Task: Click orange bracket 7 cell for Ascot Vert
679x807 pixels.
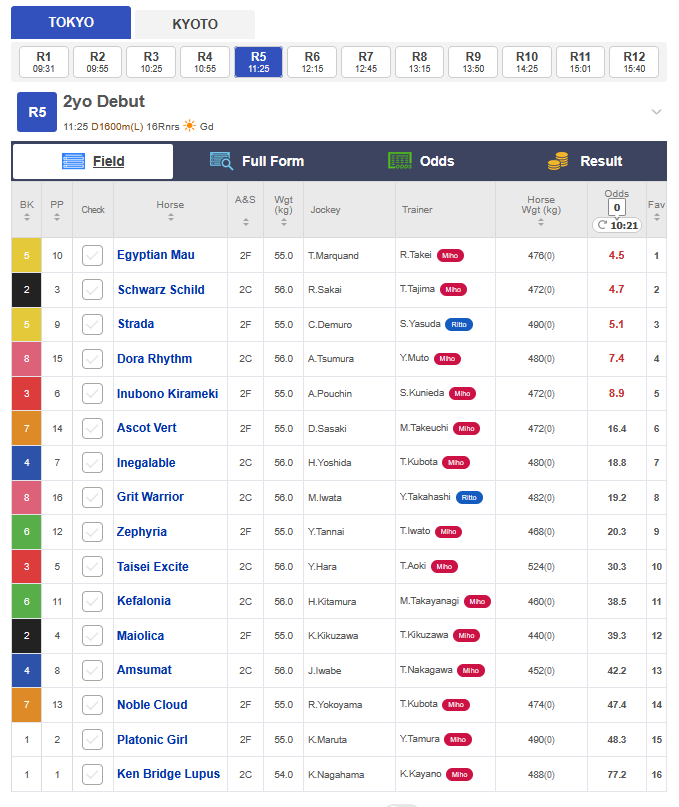Action: coord(27,428)
